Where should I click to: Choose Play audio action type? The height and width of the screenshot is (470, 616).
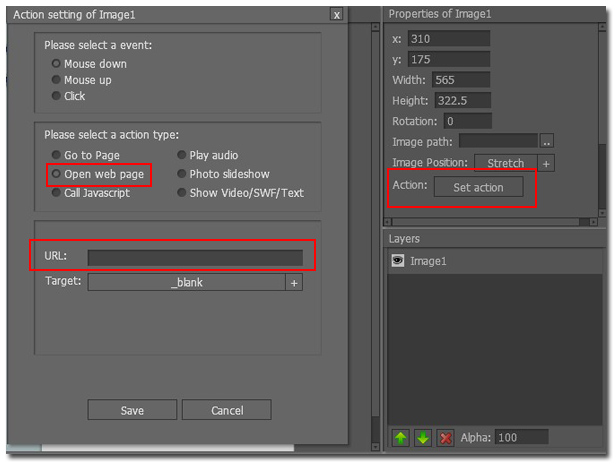point(182,155)
